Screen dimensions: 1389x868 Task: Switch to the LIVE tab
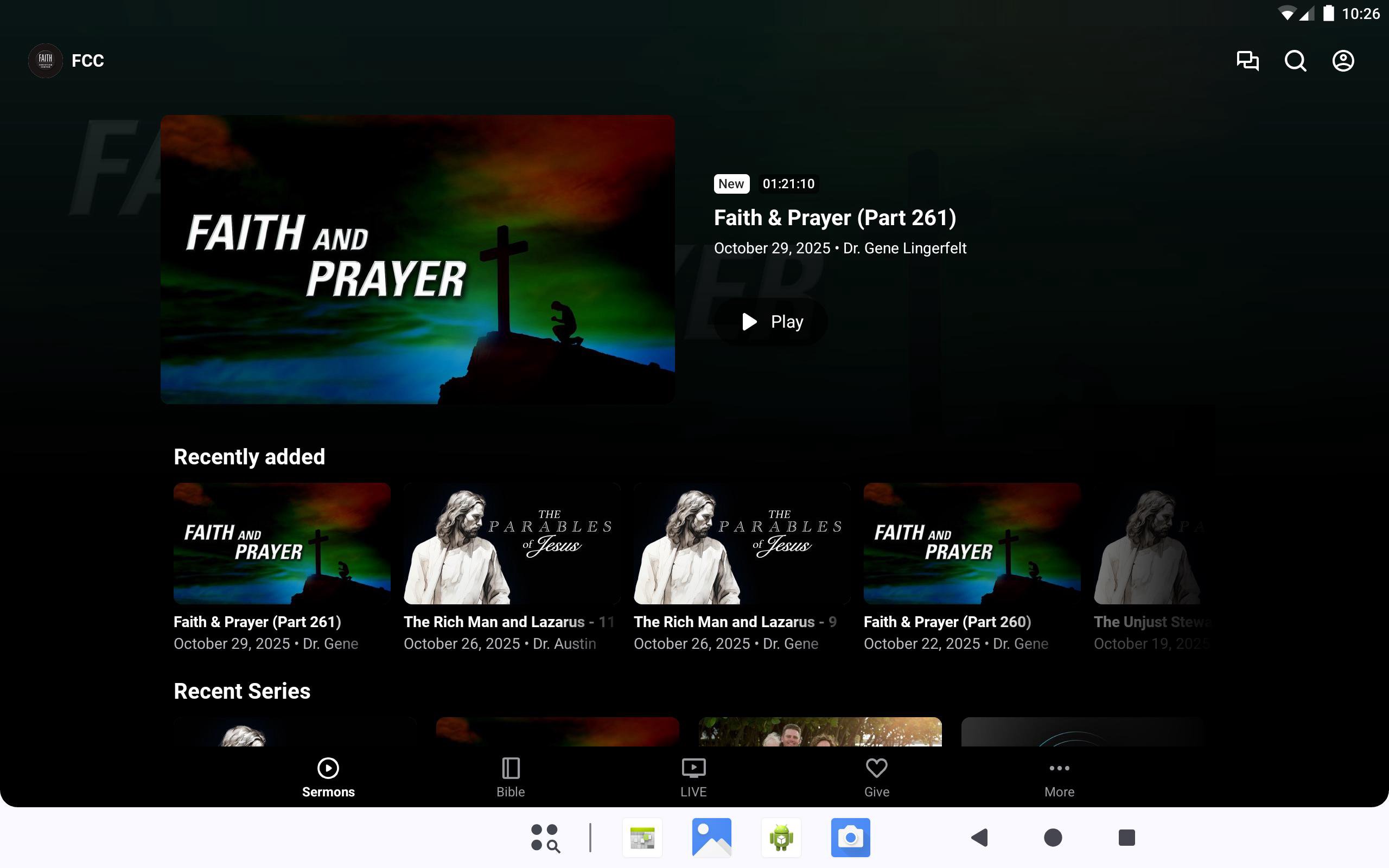click(x=693, y=777)
